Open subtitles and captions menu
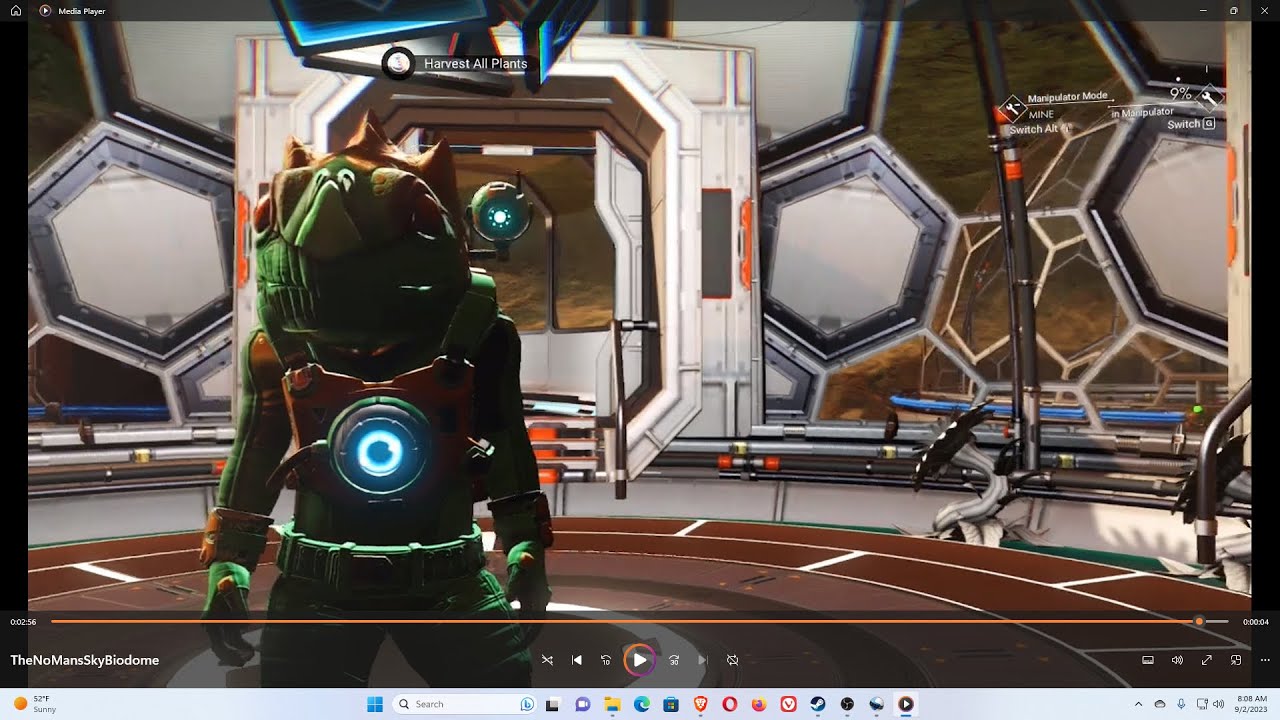 pyautogui.click(x=1148, y=660)
